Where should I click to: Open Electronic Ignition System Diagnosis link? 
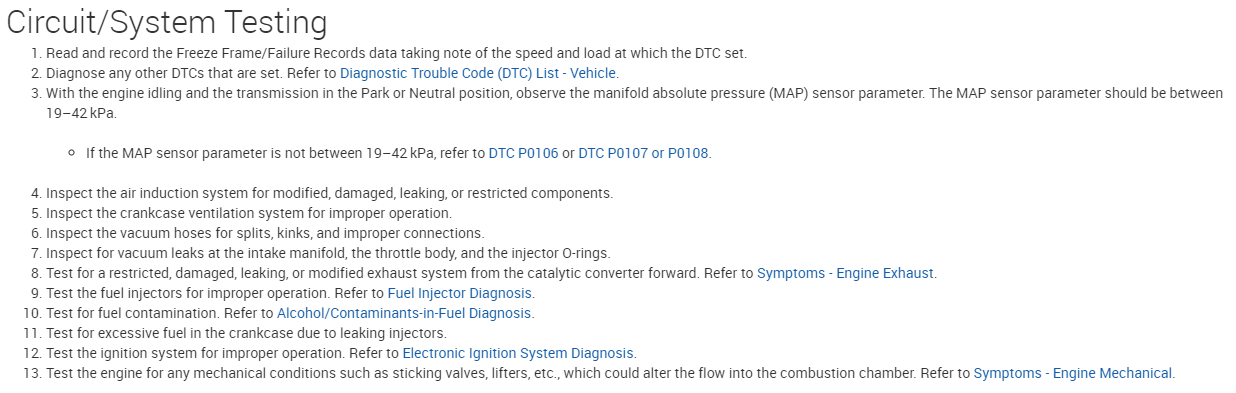point(518,353)
